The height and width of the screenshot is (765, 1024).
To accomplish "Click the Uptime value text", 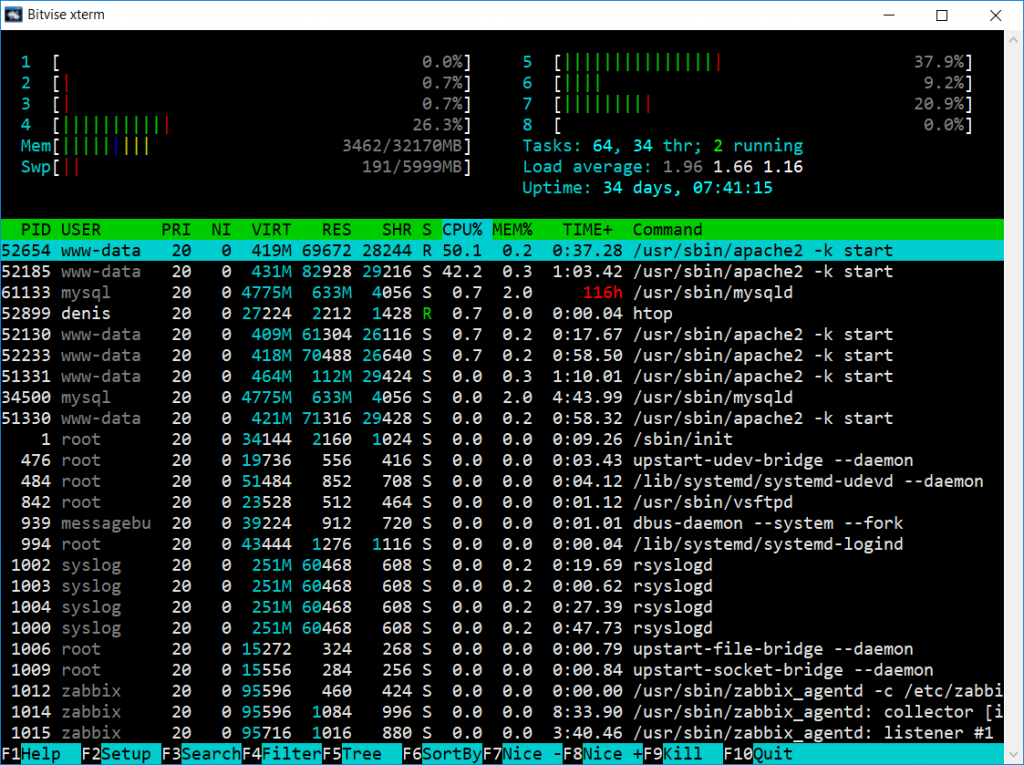I will (x=688, y=187).
